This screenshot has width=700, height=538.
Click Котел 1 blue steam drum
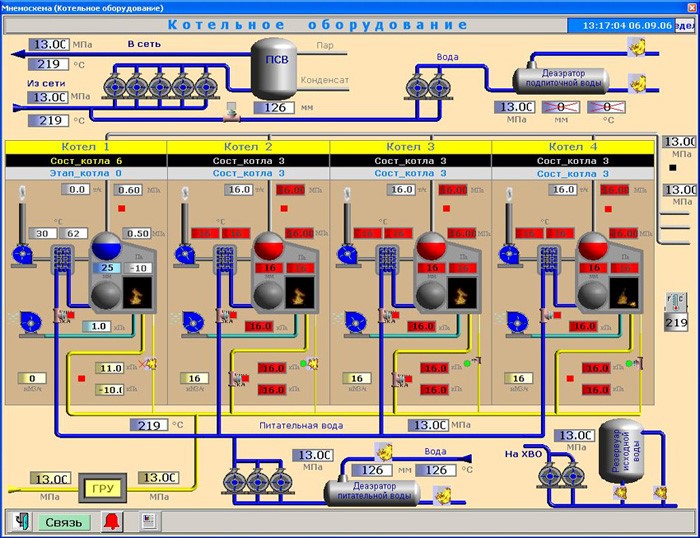coord(106,246)
